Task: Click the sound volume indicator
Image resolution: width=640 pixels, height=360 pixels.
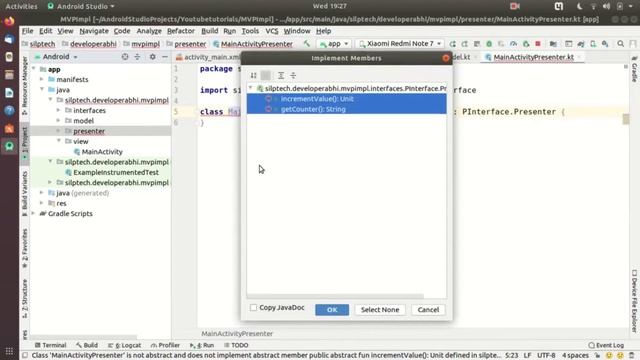Action: click(x=606, y=6)
